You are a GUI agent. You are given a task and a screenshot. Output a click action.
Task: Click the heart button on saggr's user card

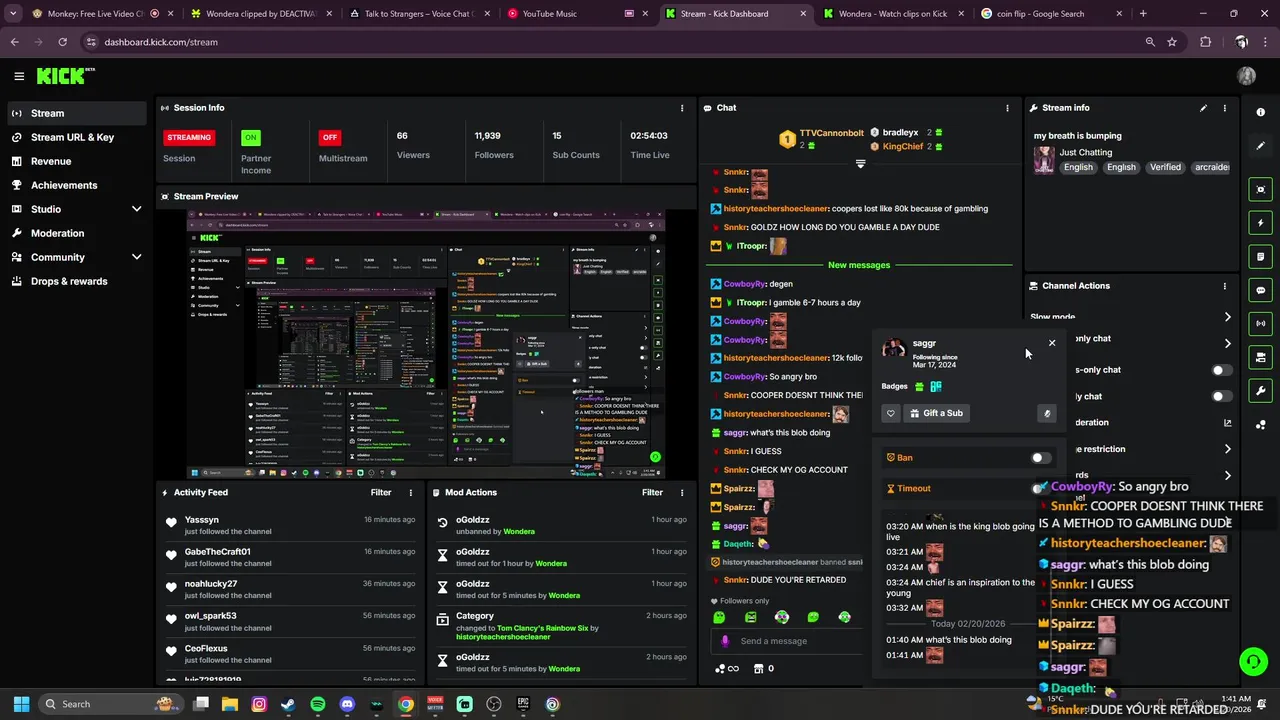(891, 413)
